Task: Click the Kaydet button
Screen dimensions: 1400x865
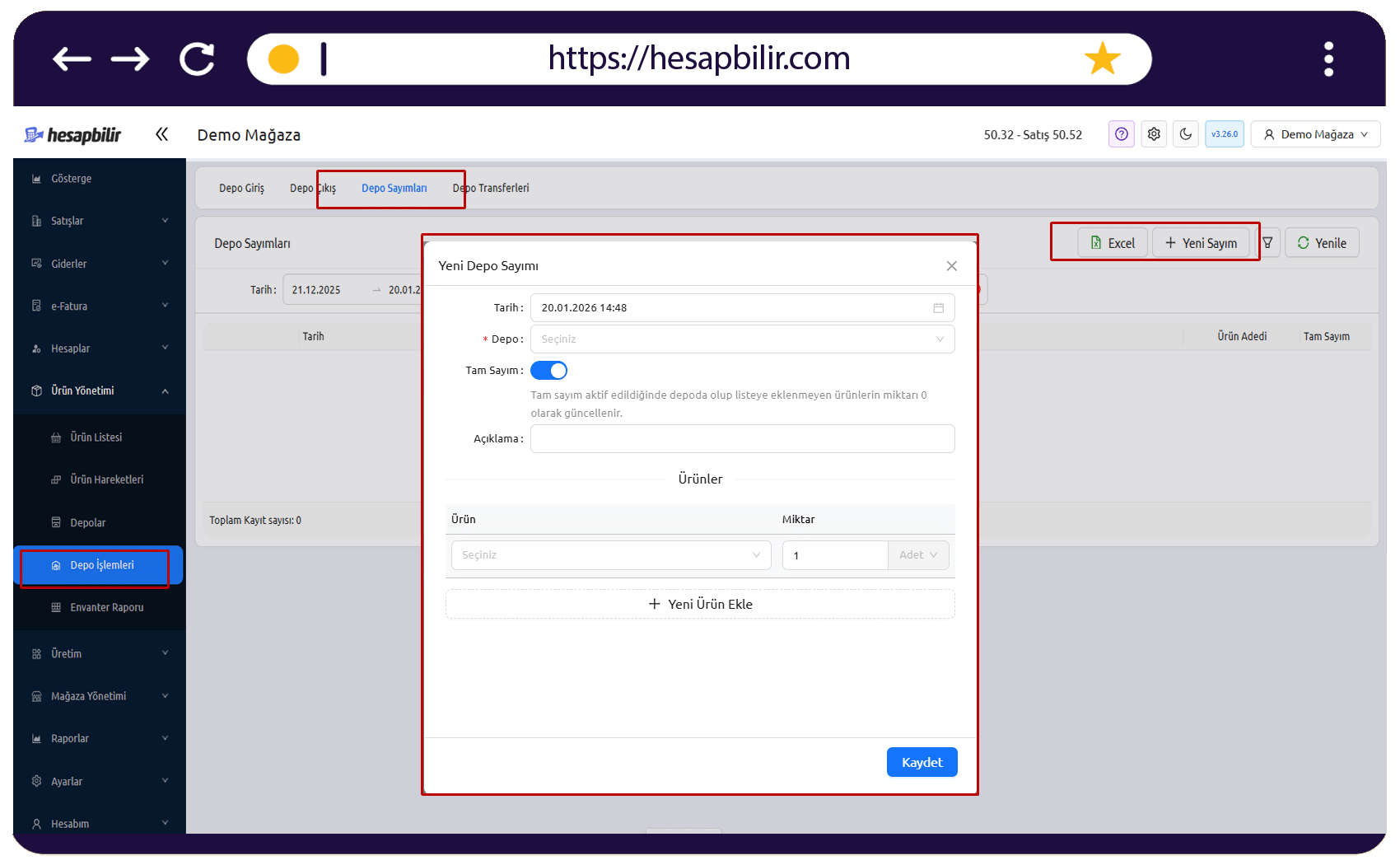Action: coord(922,762)
